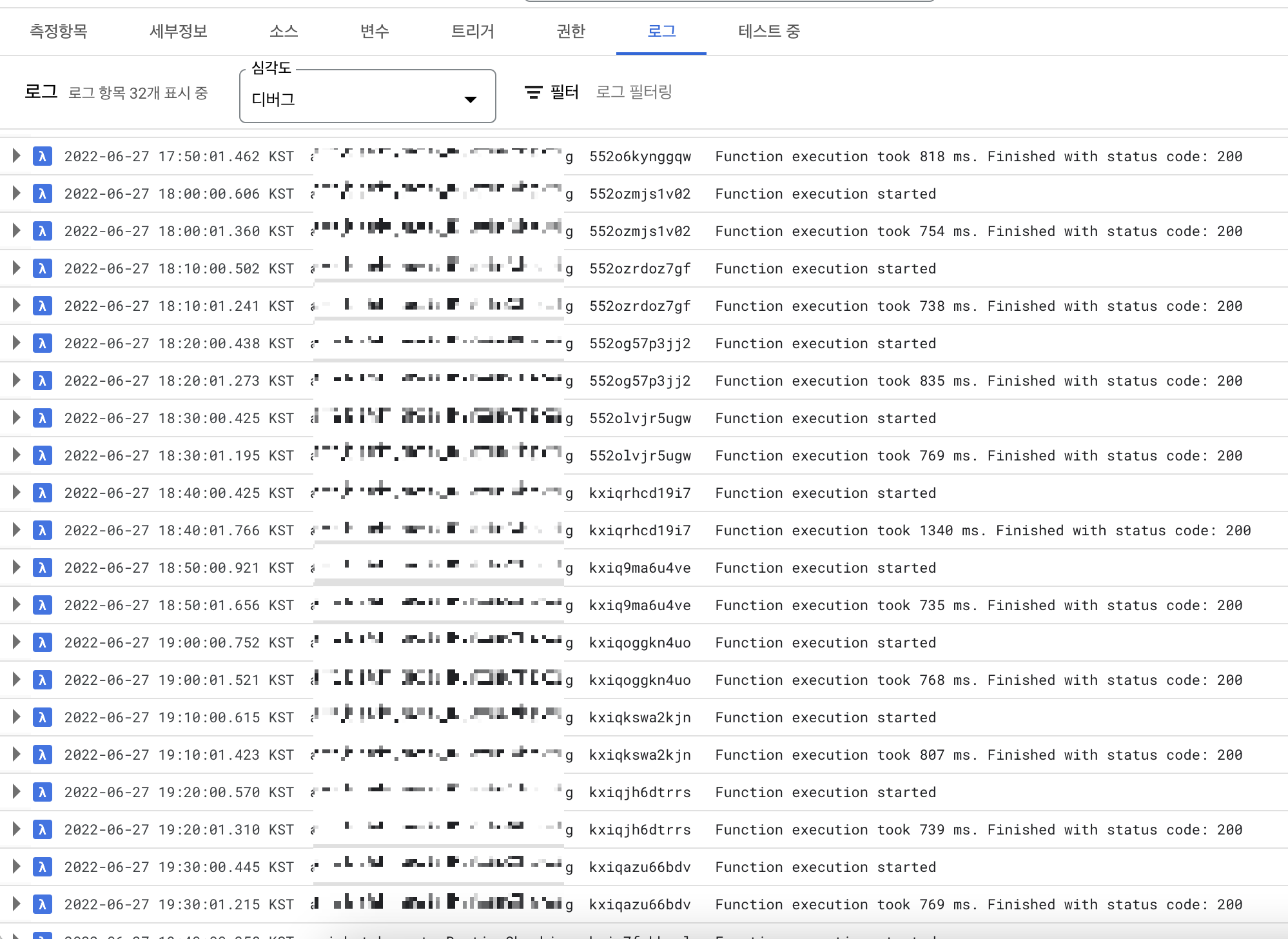Click lambda icon for 19:00:00.752 entry
Screen dimensions: 1288x939
coord(43,642)
